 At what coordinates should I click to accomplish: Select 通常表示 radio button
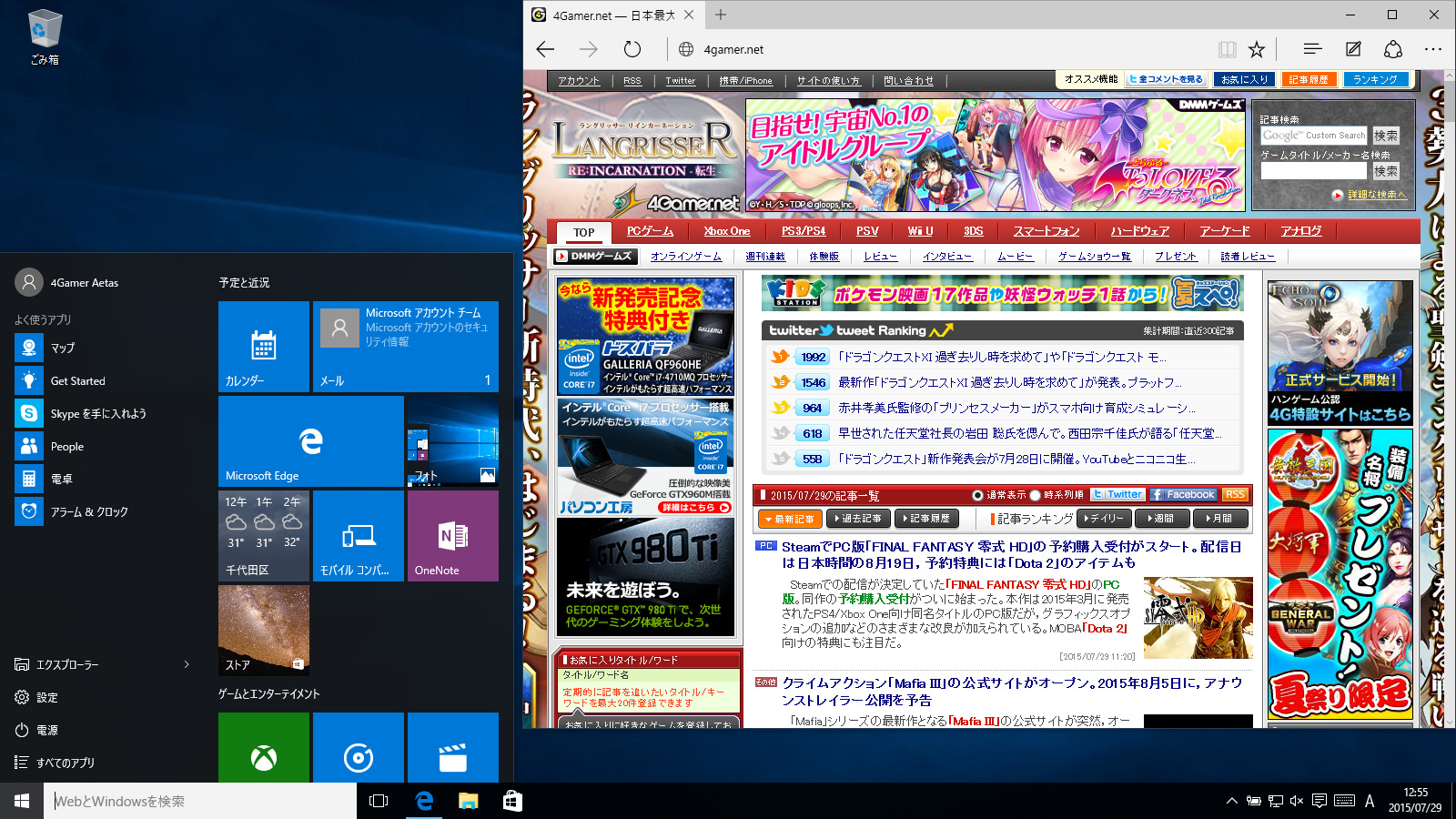tap(977, 495)
